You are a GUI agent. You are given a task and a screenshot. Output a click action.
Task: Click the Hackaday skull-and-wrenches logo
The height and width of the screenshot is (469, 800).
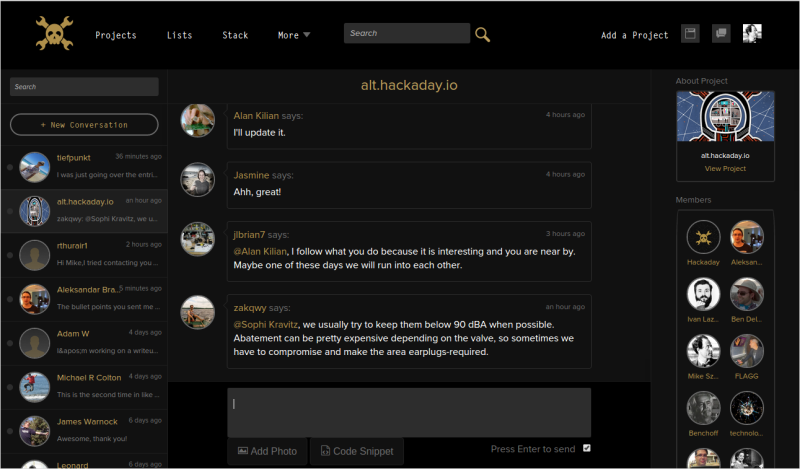tap(54, 33)
